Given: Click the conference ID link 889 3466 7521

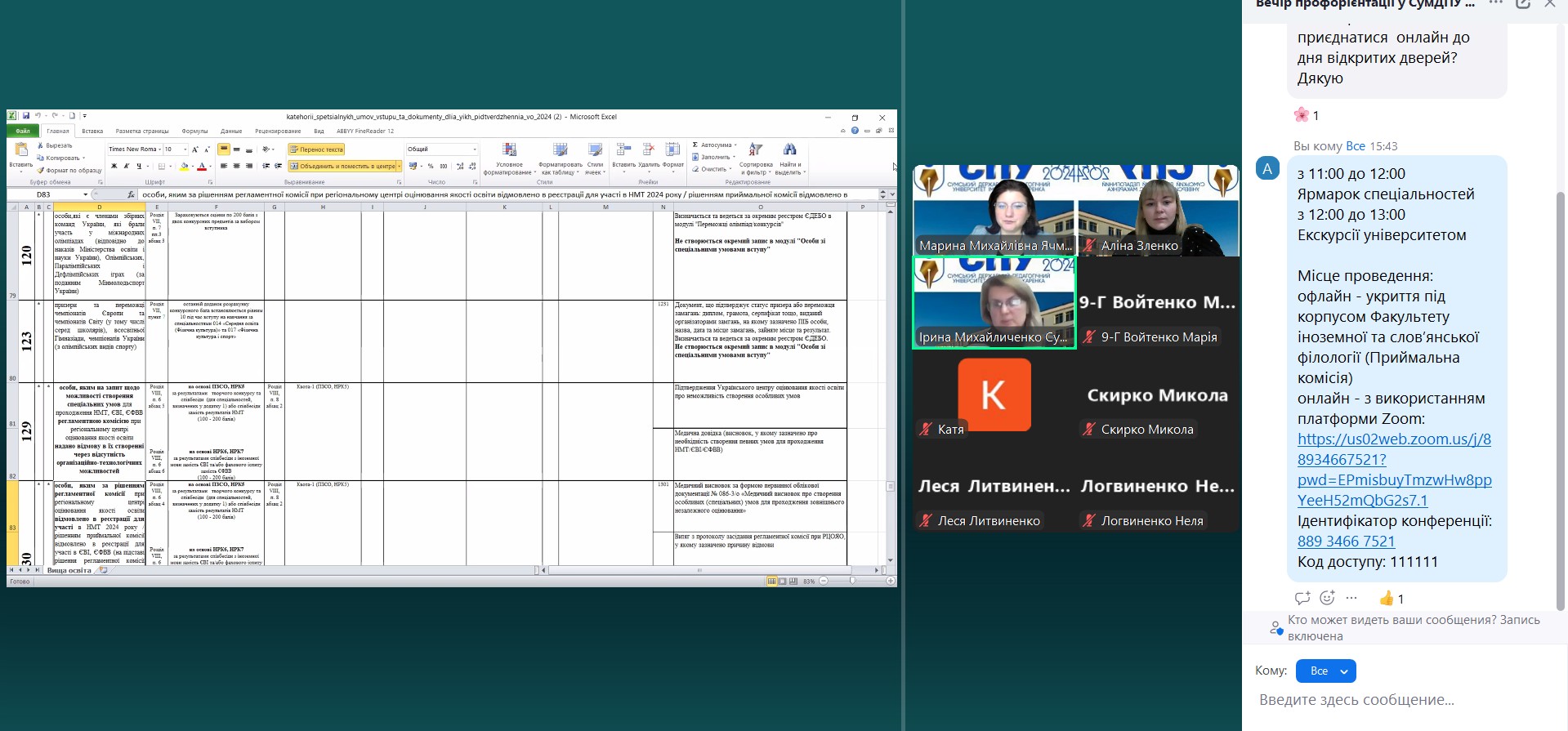Looking at the screenshot, I should click(x=1346, y=542).
